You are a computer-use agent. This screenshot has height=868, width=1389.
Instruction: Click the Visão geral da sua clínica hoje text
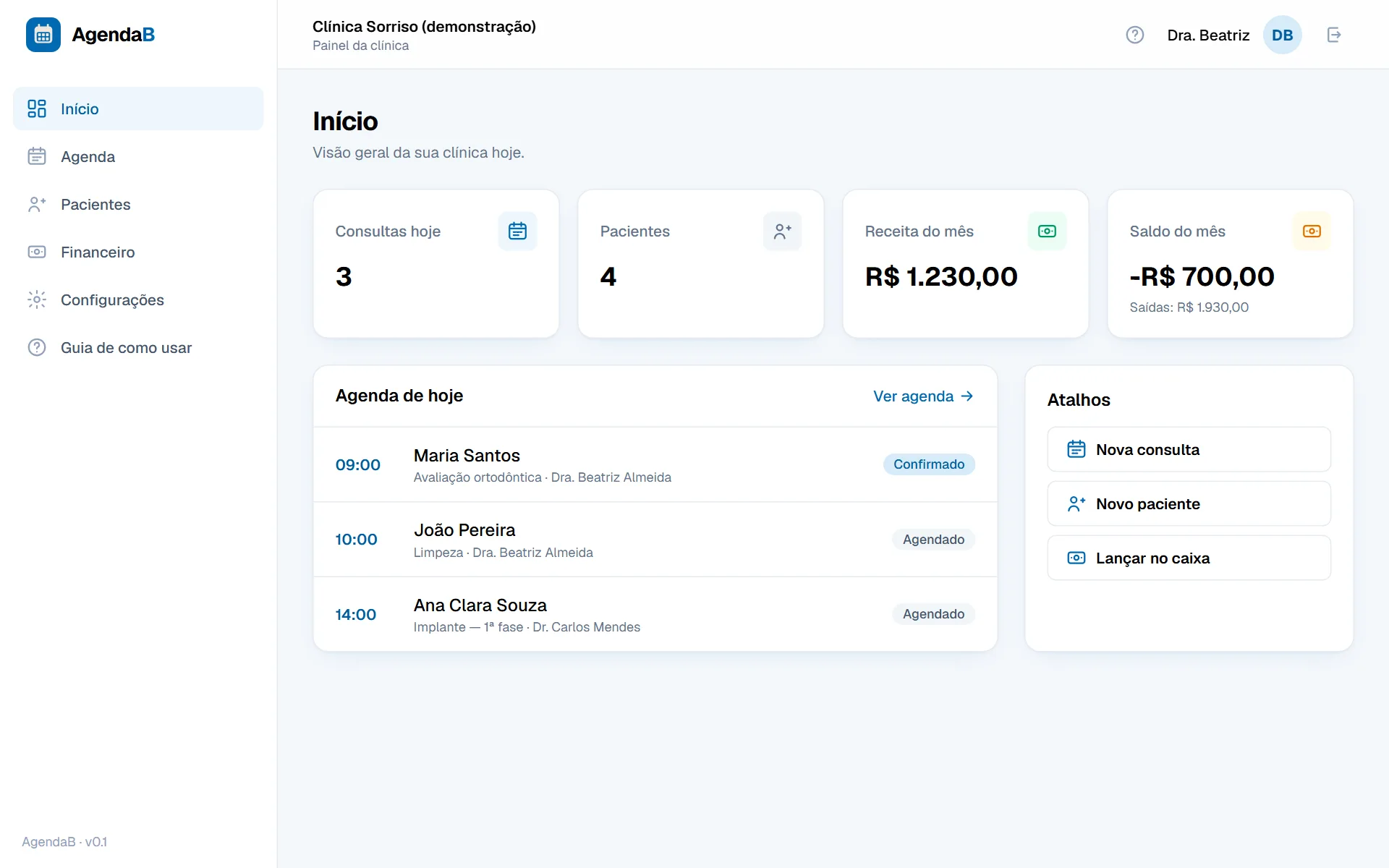coord(418,153)
